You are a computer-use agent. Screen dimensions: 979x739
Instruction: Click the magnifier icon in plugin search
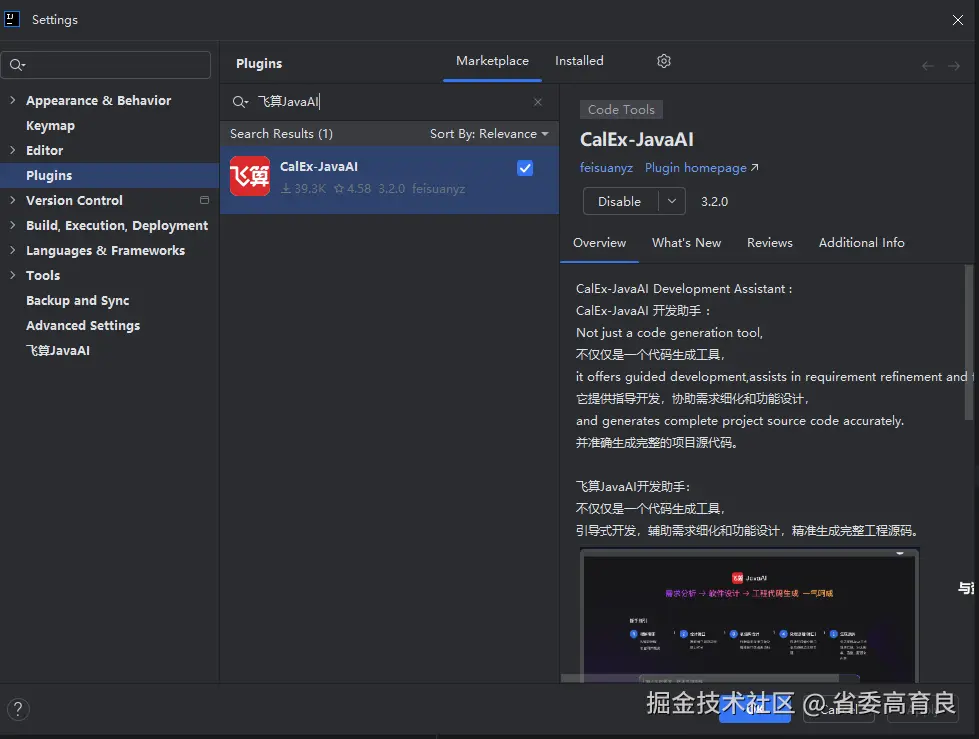pos(240,102)
